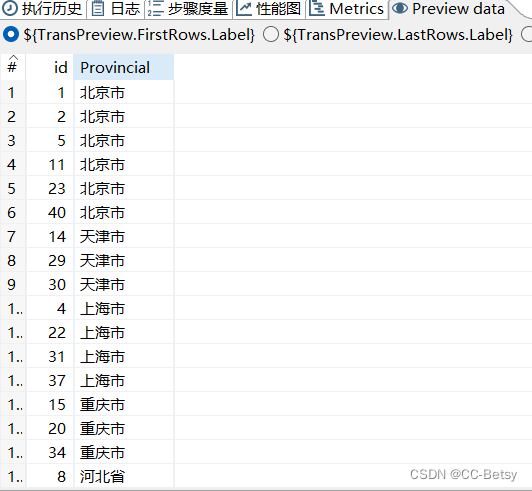Select the 北京市 cell with id 11

click(124, 165)
